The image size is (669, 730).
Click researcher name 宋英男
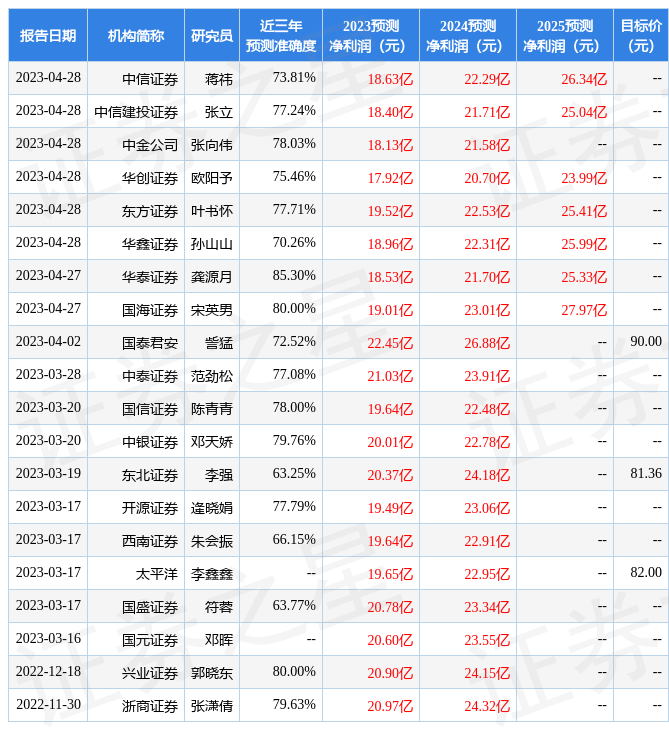[212, 310]
